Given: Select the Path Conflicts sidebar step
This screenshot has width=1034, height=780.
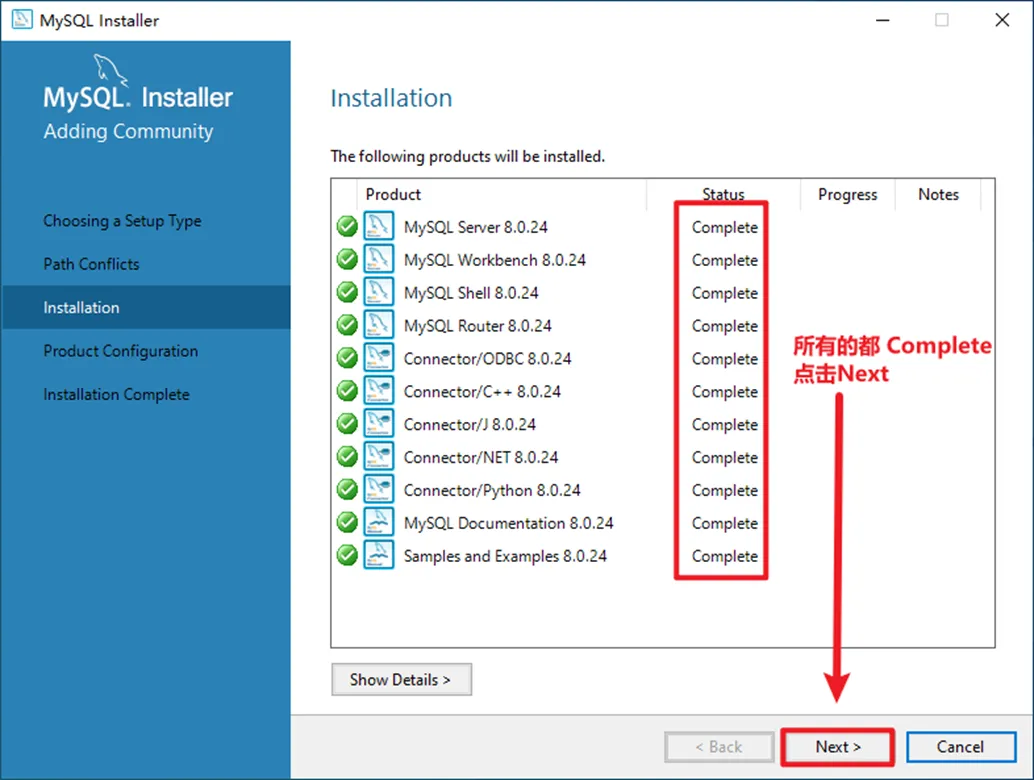Looking at the screenshot, I should coord(91,264).
